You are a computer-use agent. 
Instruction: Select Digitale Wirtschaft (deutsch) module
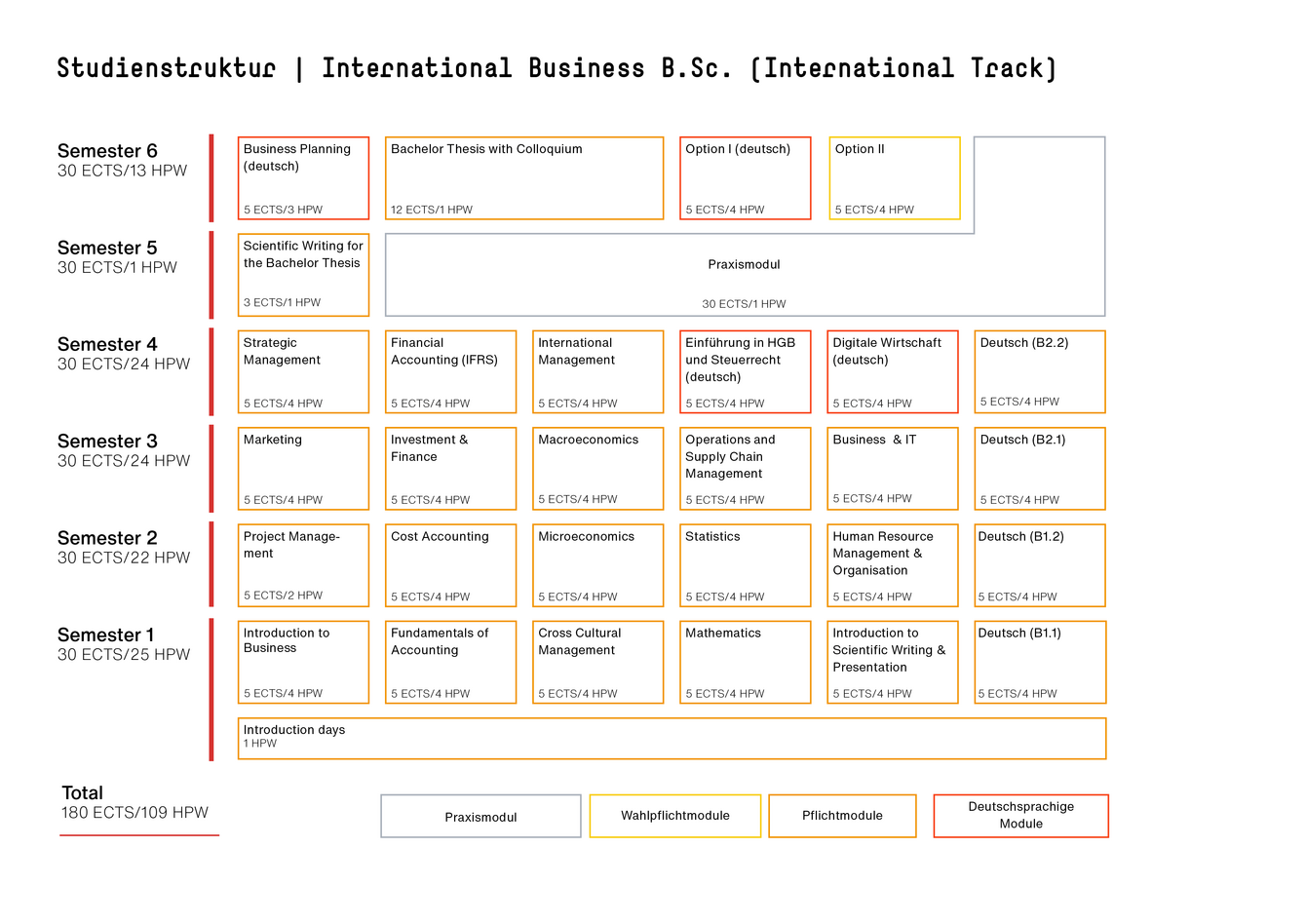point(893,371)
